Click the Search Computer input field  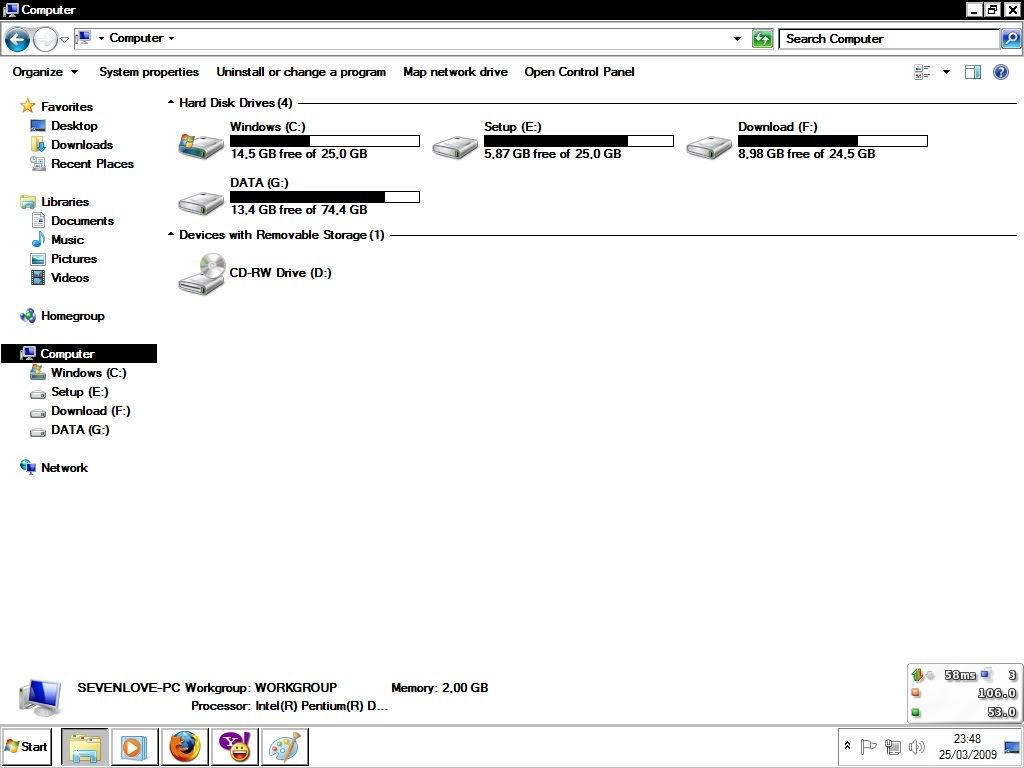[888, 39]
